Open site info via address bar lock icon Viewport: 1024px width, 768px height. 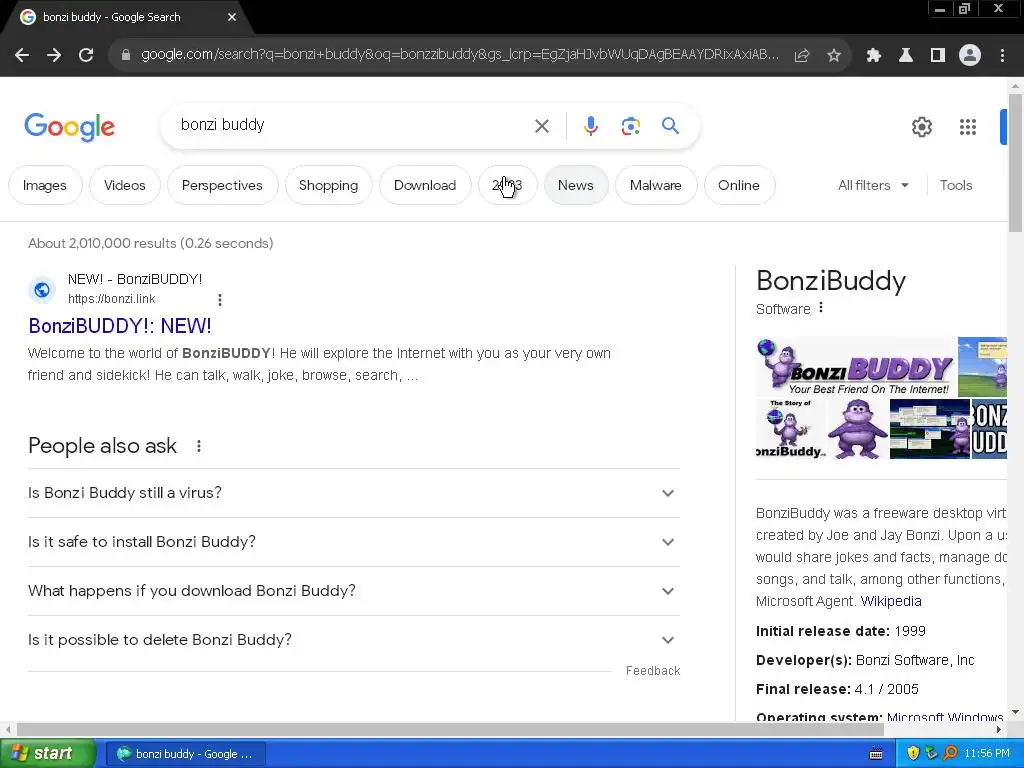pyautogui.click(x=125, y=55)
